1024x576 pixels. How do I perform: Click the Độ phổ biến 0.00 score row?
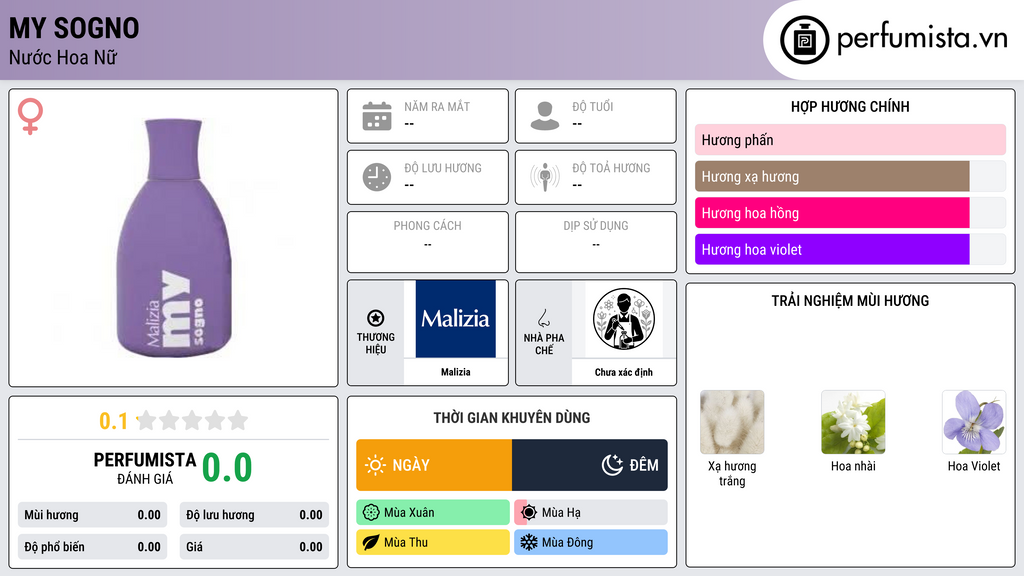coord(92,547)
